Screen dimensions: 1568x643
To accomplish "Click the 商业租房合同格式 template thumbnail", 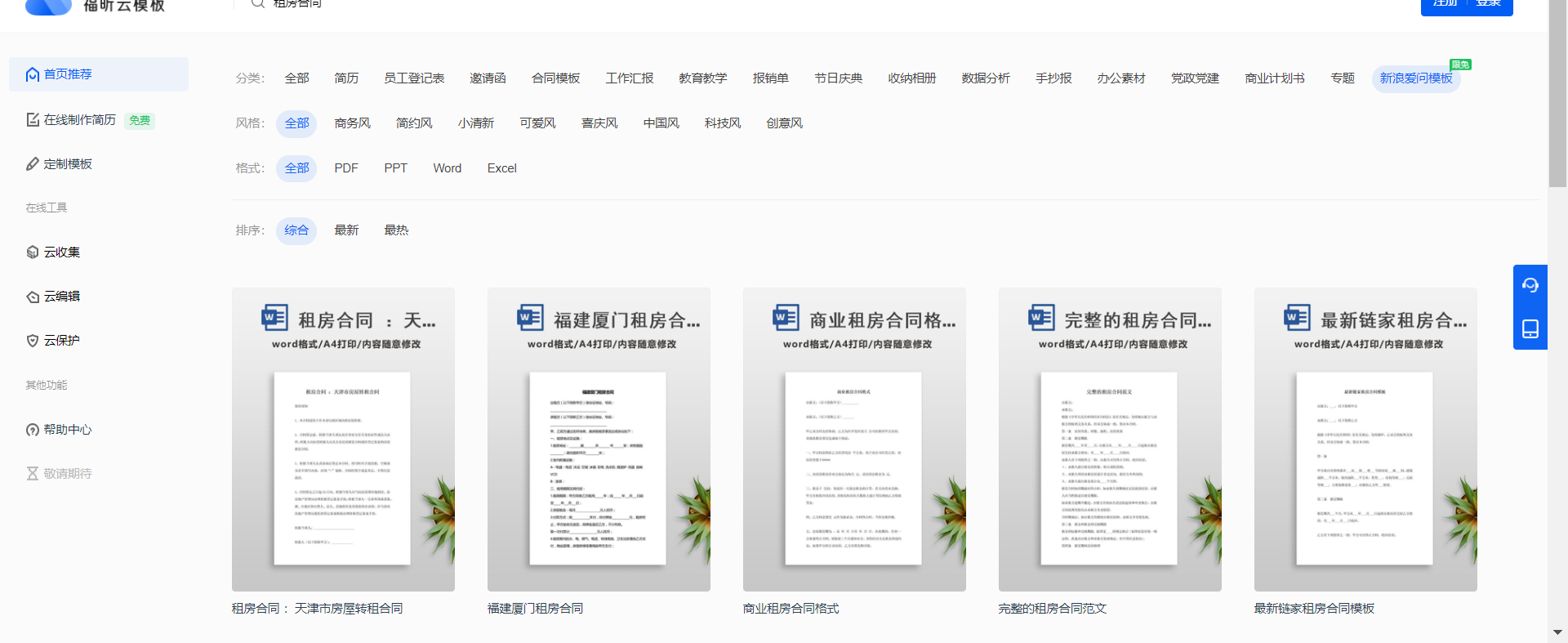I will click(x=853, y=440).
